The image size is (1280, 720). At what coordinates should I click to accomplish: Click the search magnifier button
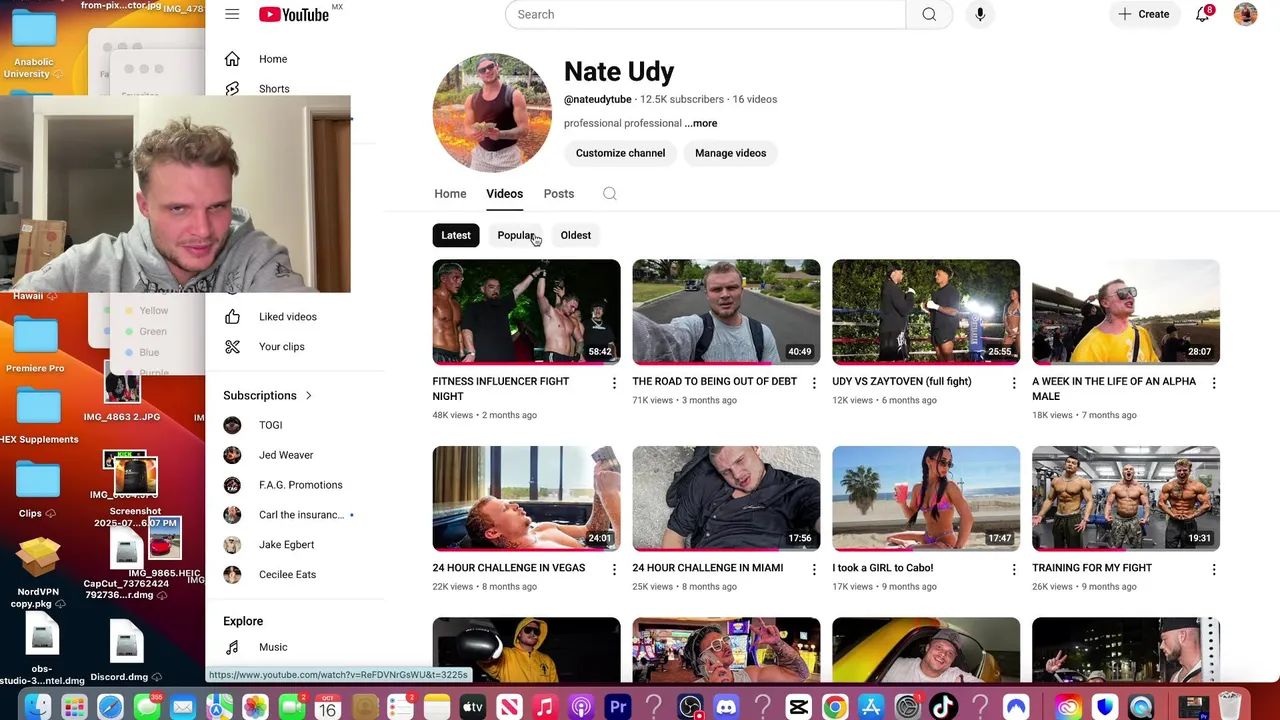929,14
